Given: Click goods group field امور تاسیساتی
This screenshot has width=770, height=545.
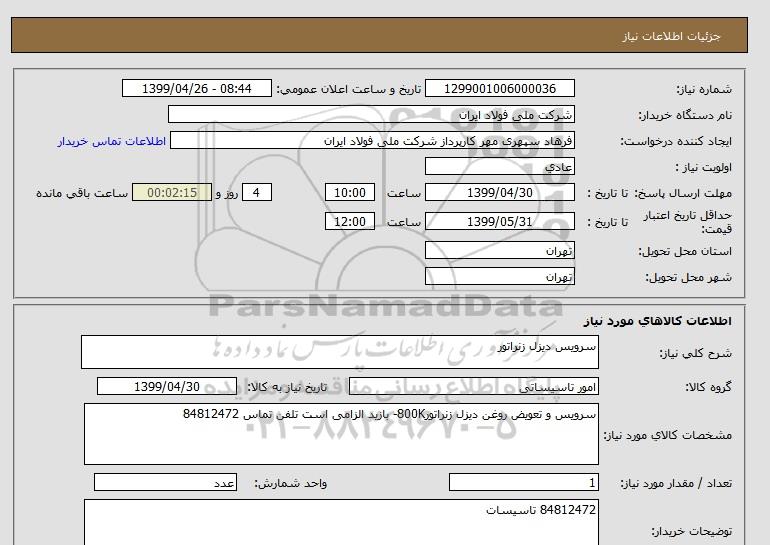Looking at the screenshot, I should coord(473,387).
